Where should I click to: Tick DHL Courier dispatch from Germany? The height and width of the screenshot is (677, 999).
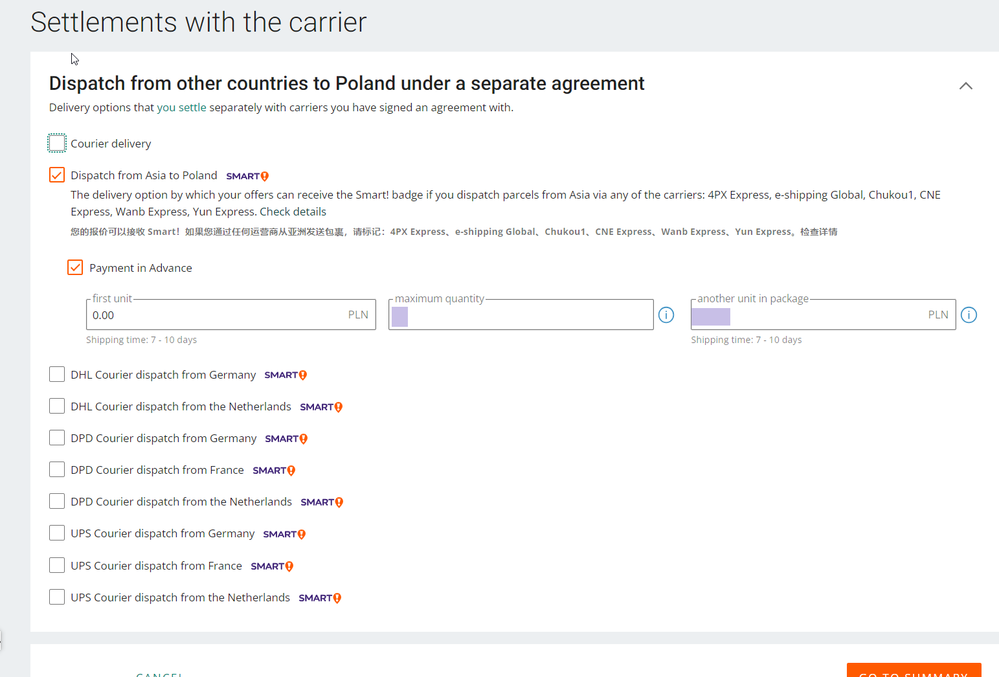pyautogui.click(x=57, y=375)
